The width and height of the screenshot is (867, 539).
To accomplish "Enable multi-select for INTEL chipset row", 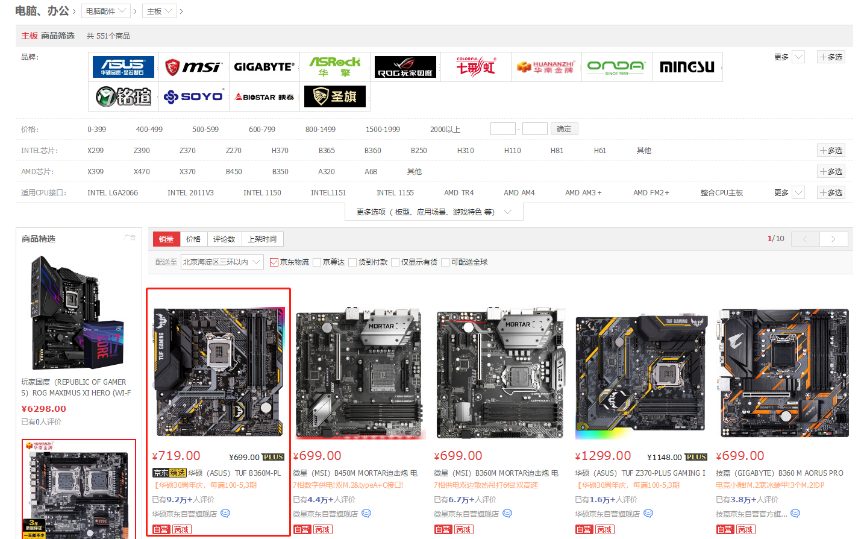I will pyautogui.click(x=831, y=150).
